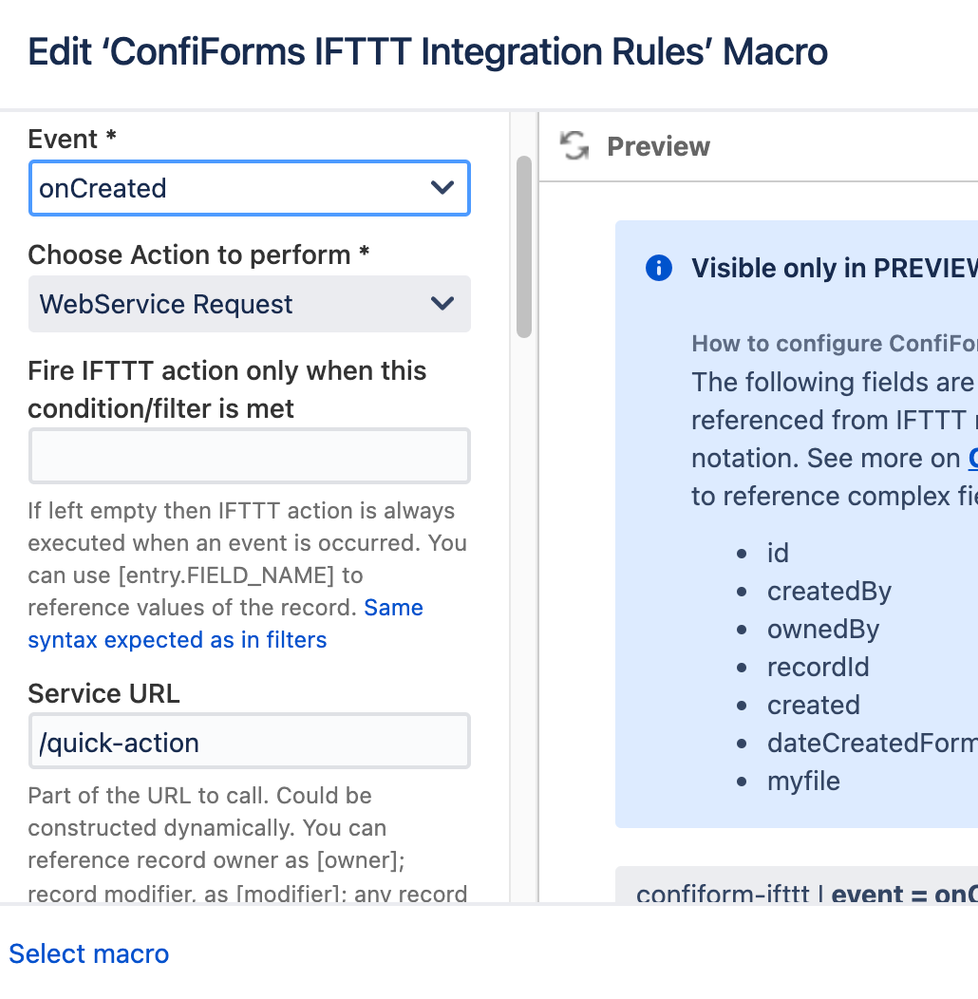The width and height of the screenshot is (978, 999).
Task: Click the Preview panel header label
Action: tap(658, 146)
